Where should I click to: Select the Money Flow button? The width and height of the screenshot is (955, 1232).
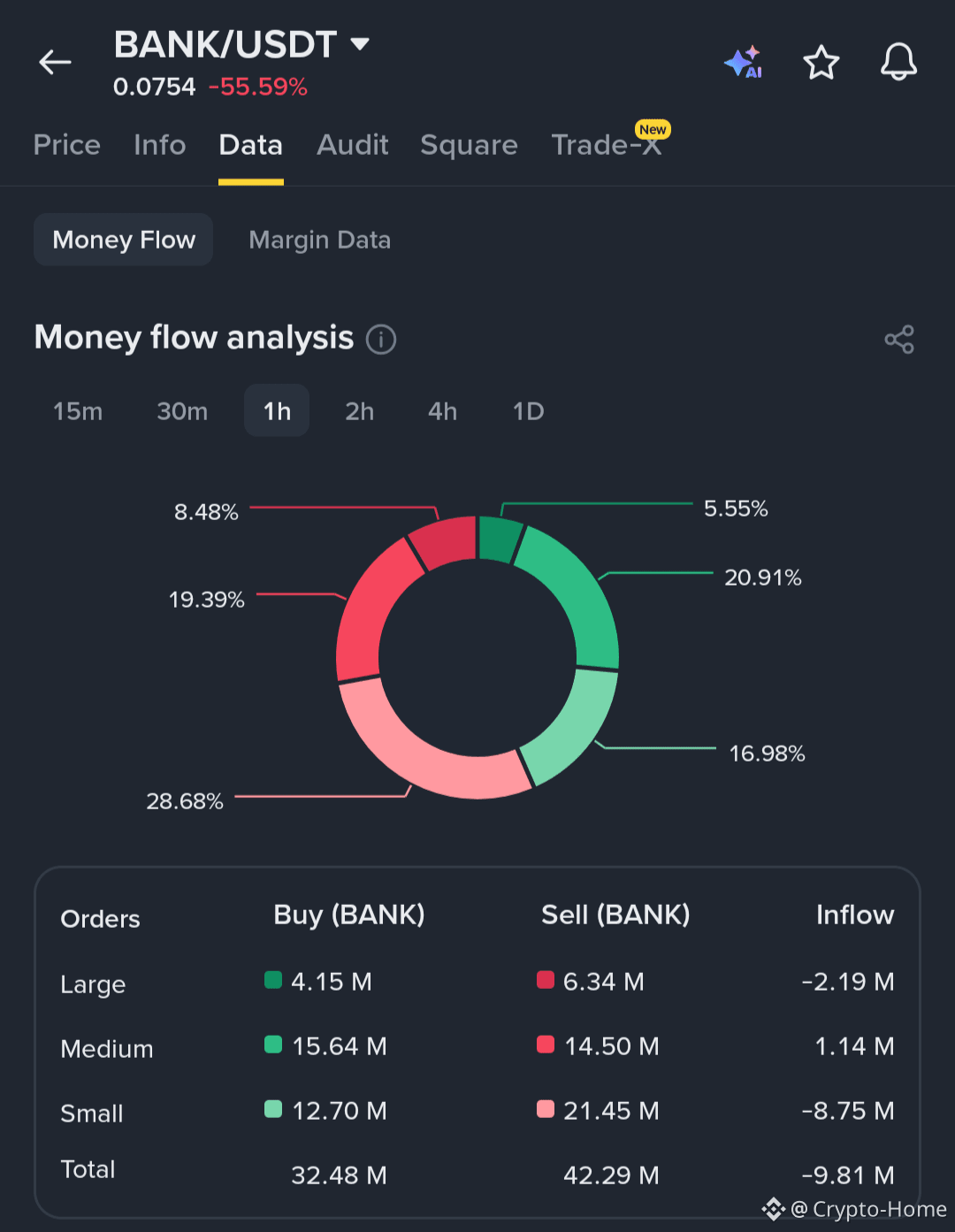(x=124, y=240)
